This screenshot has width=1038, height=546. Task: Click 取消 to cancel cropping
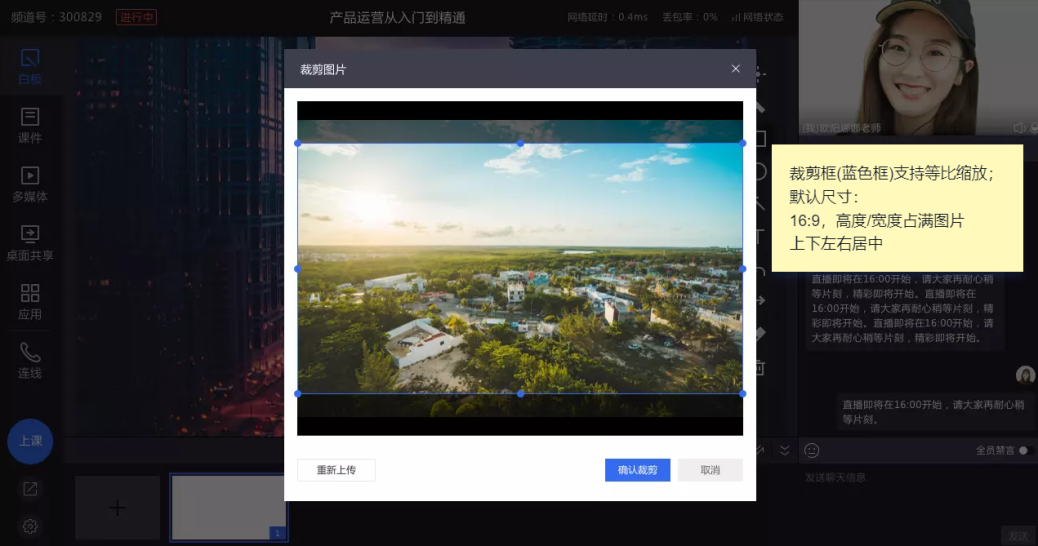710,470
